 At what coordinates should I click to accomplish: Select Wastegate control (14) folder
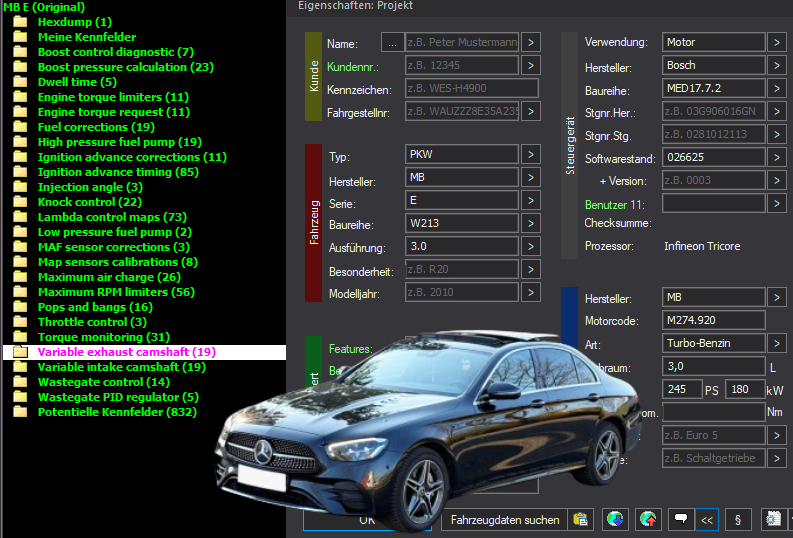click(x=104, y=382)
